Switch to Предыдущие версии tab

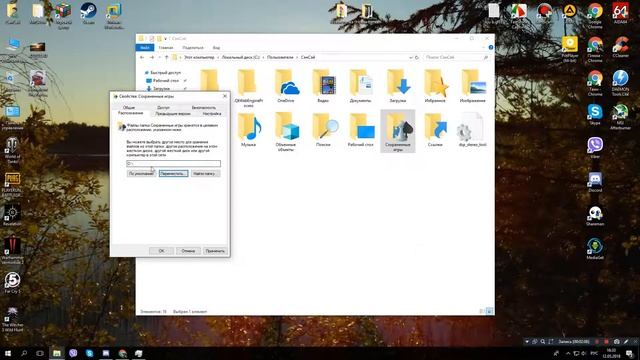[173, 113]
